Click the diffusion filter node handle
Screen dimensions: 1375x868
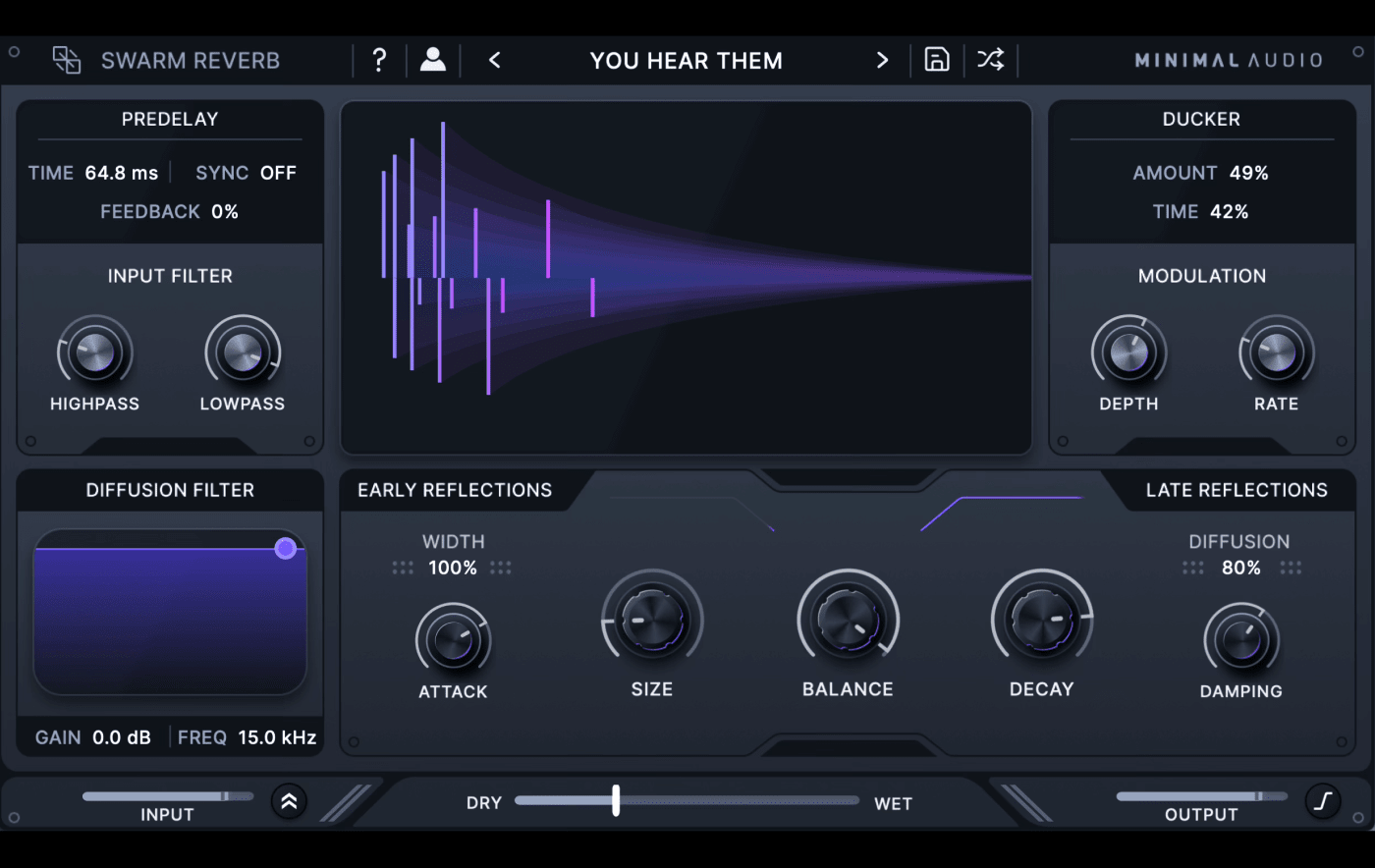(286, 548)
